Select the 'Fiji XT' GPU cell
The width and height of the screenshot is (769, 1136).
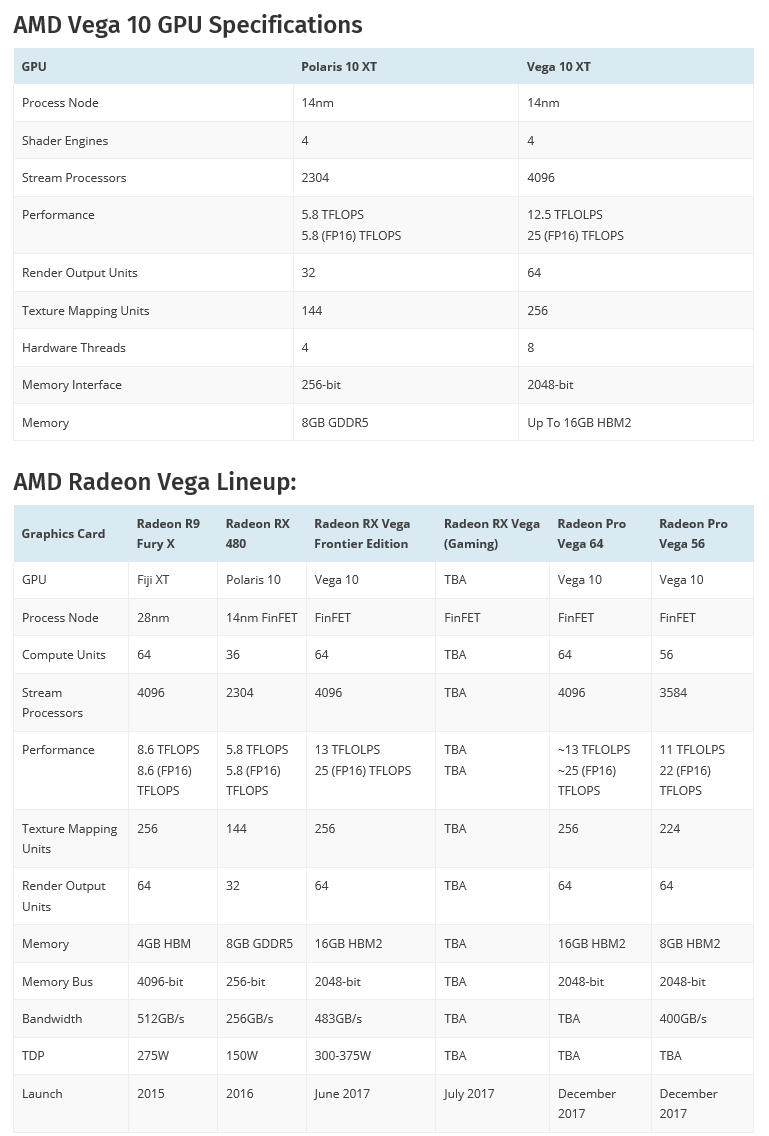153,580
